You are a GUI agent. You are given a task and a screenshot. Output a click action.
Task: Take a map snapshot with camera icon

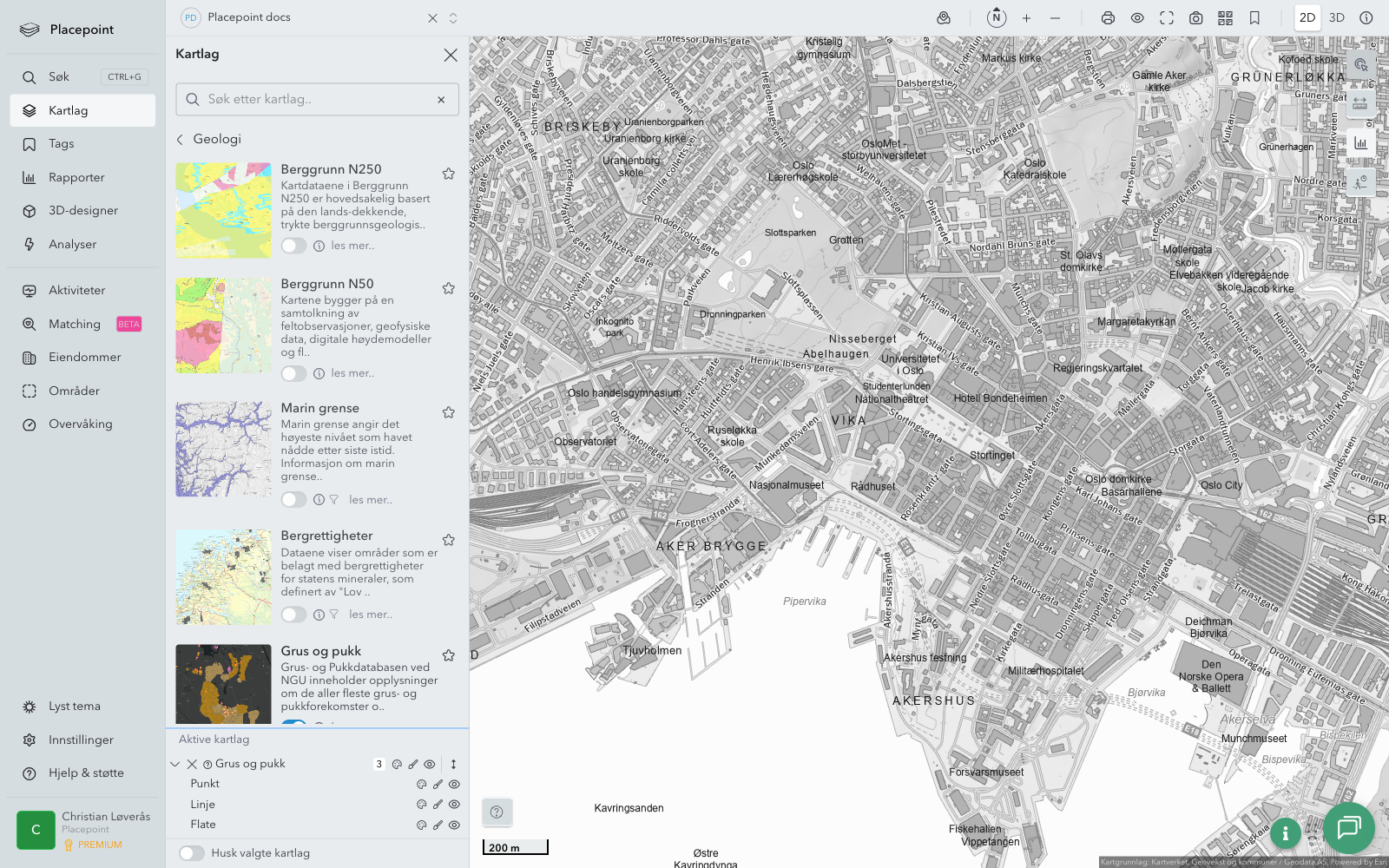[1195, 18]
